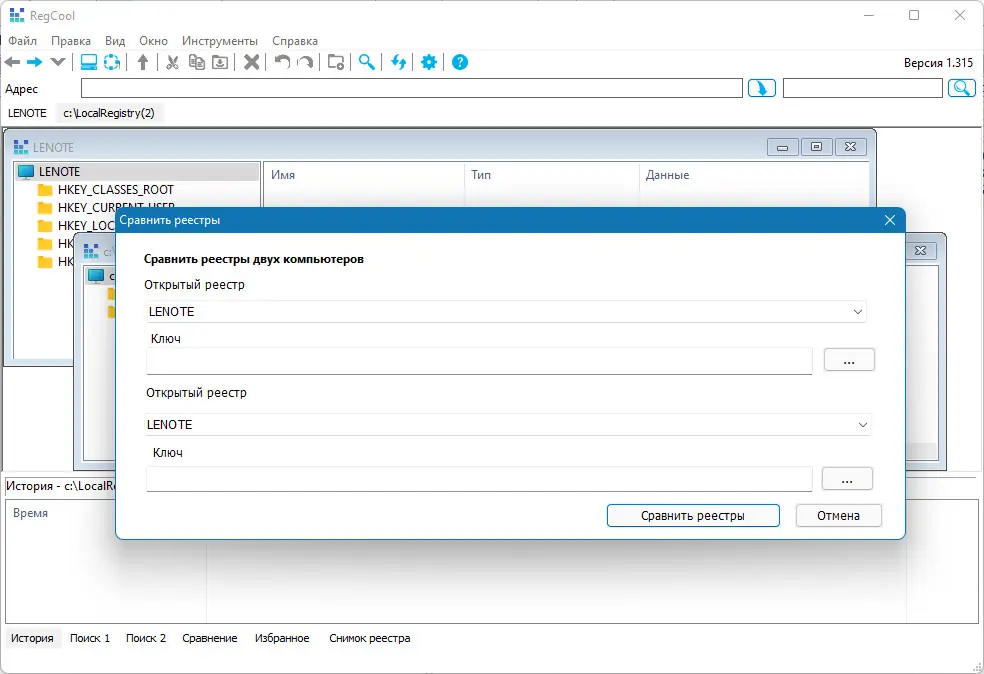The width and height of the screenshot is (984, 674).
Task: Click the back arrow in toolbar
Action: pyautogui.click(x=13, y=62)
